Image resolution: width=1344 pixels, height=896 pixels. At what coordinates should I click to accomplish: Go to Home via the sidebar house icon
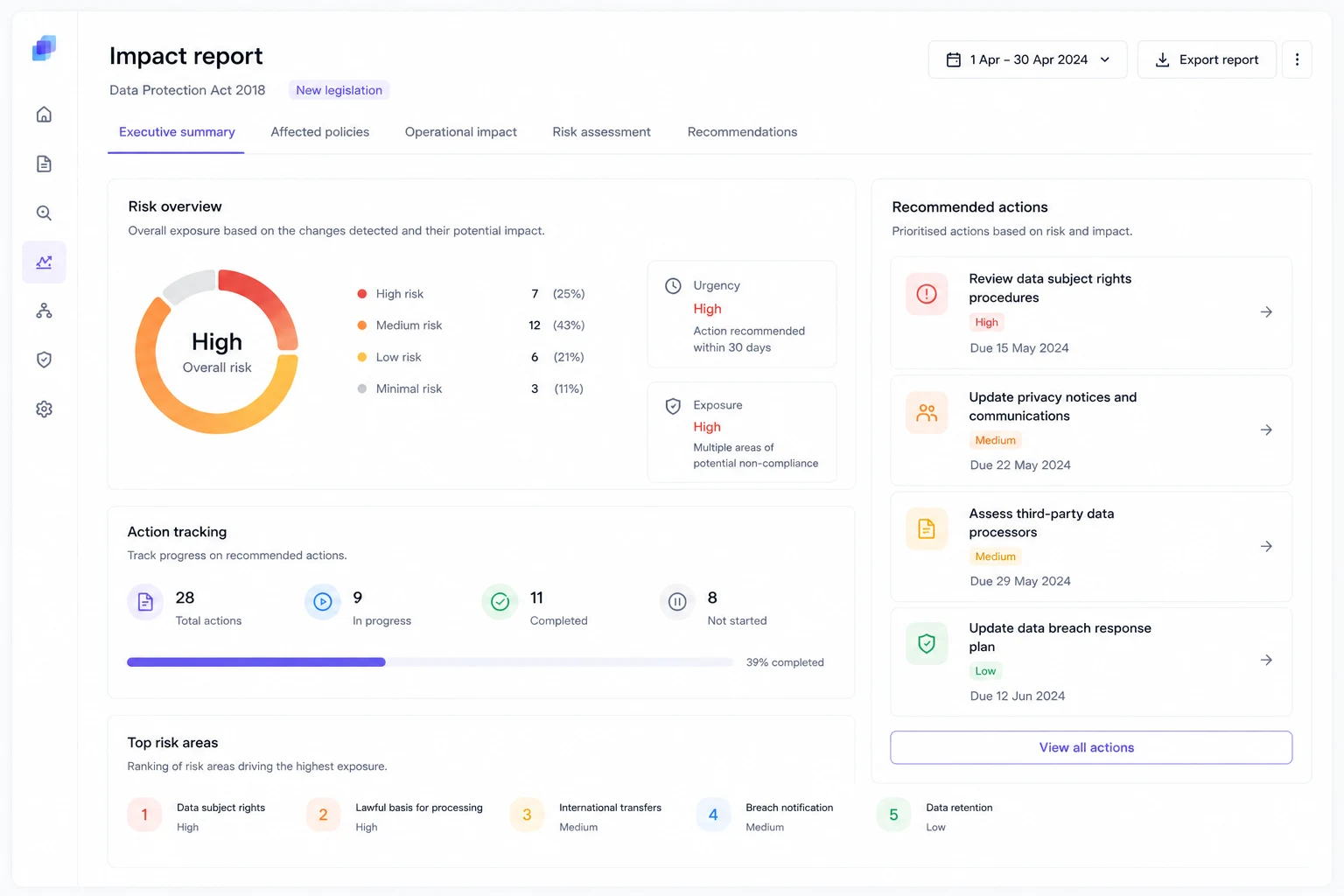44,115
